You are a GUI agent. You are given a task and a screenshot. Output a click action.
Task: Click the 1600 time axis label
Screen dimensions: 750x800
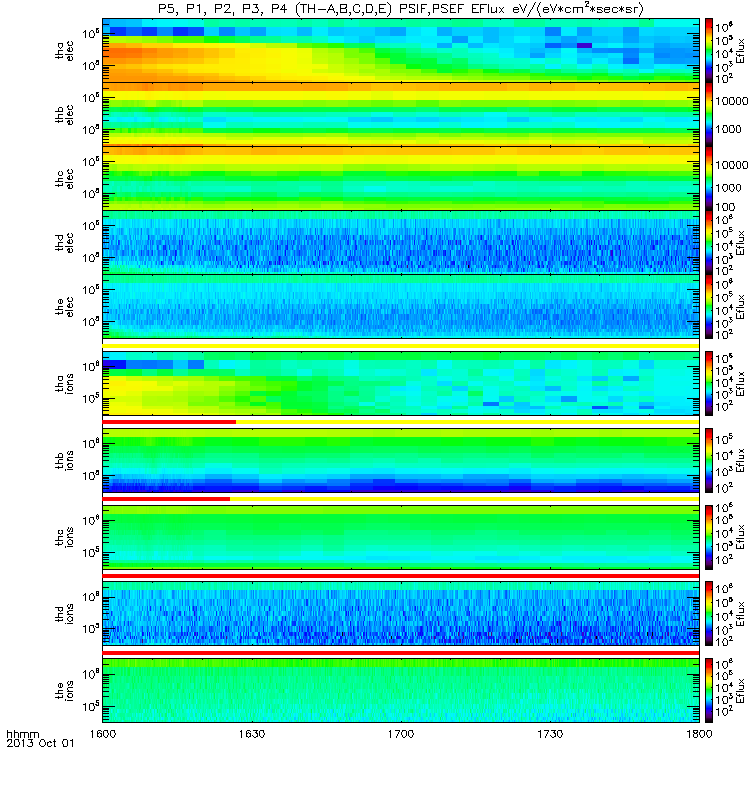tap(103, 734)
